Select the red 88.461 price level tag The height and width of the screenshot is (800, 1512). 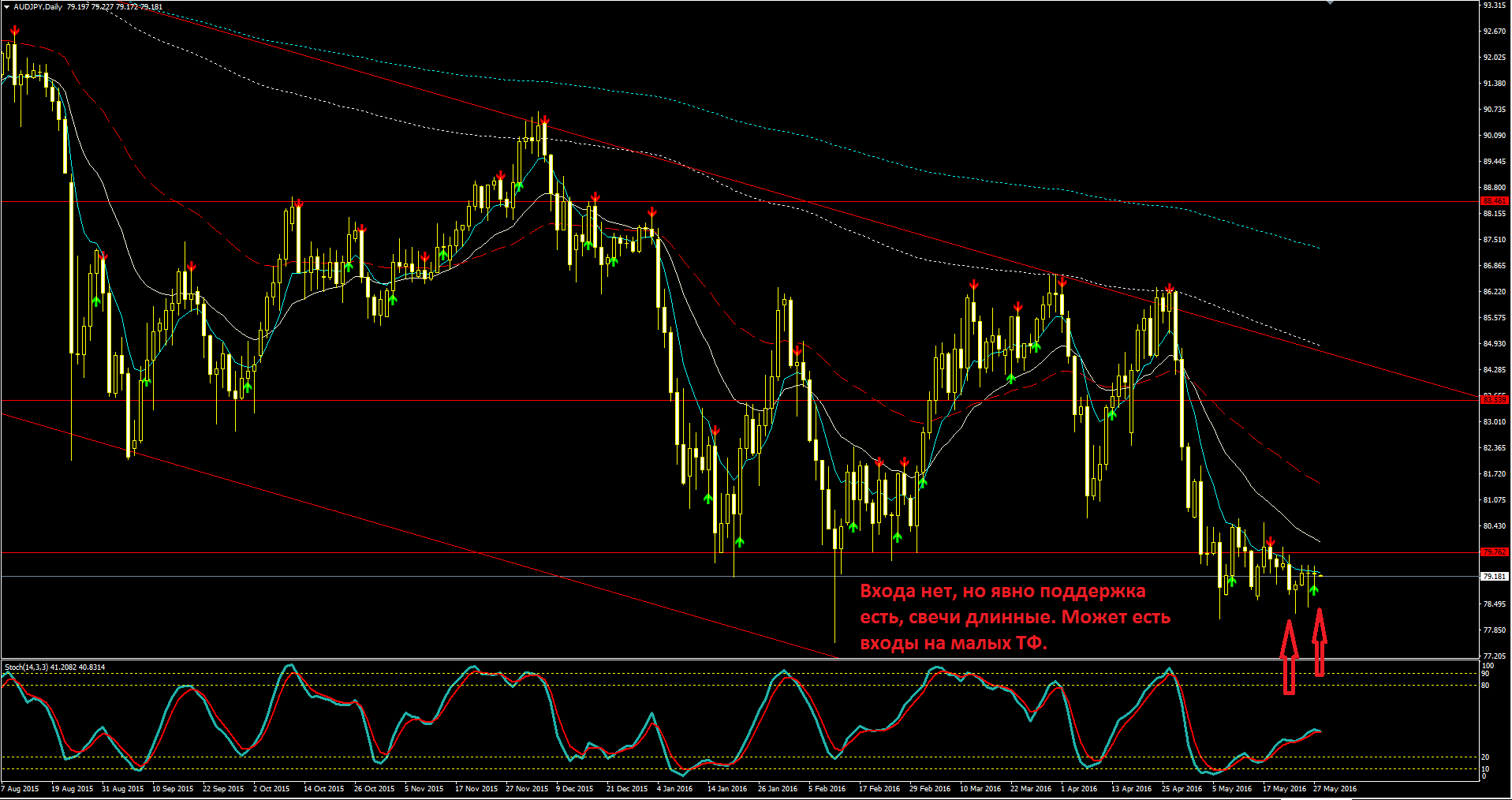(x=1495, y=201)
